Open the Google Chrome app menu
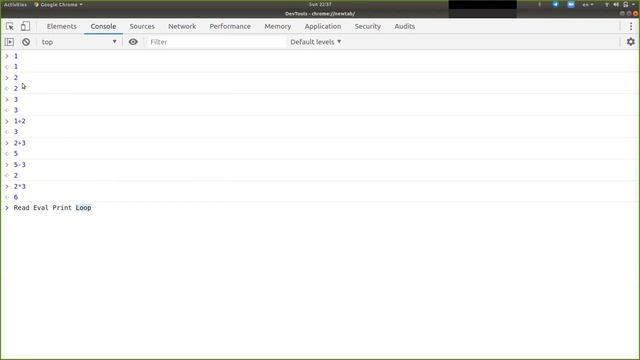This screenshot has height=360, width=640. [x=58, y=4]
